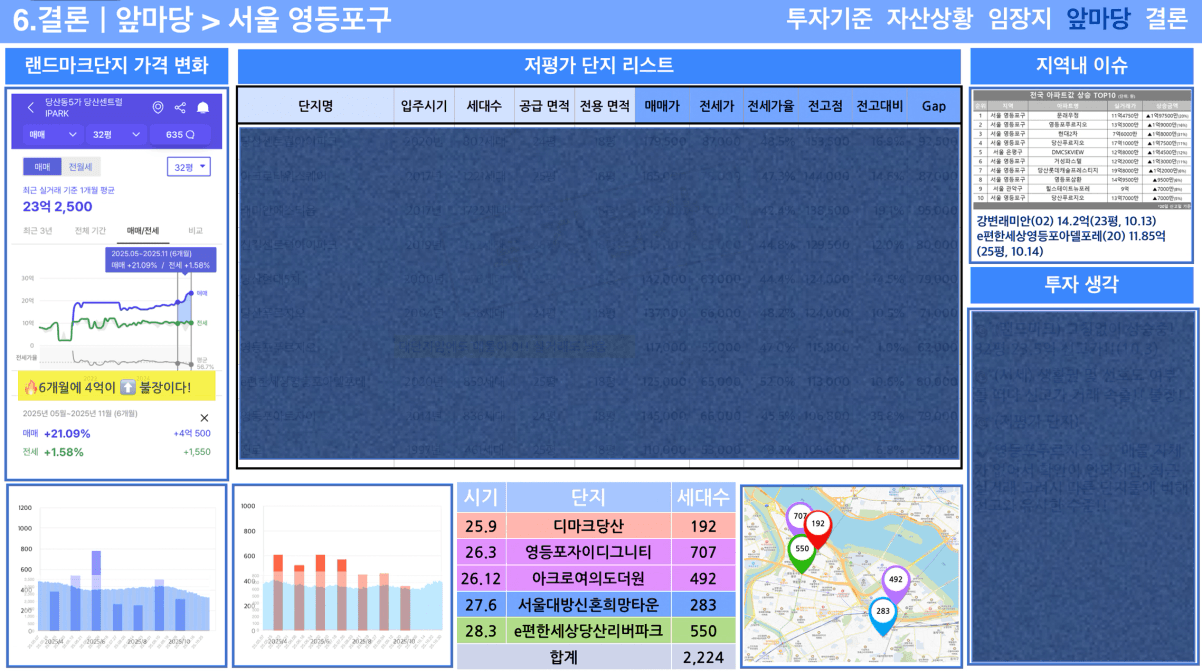Go to the 자산상황 section
Image resolution: width=1202 pixels, height=671 pixels.
[x=929, y=18]
